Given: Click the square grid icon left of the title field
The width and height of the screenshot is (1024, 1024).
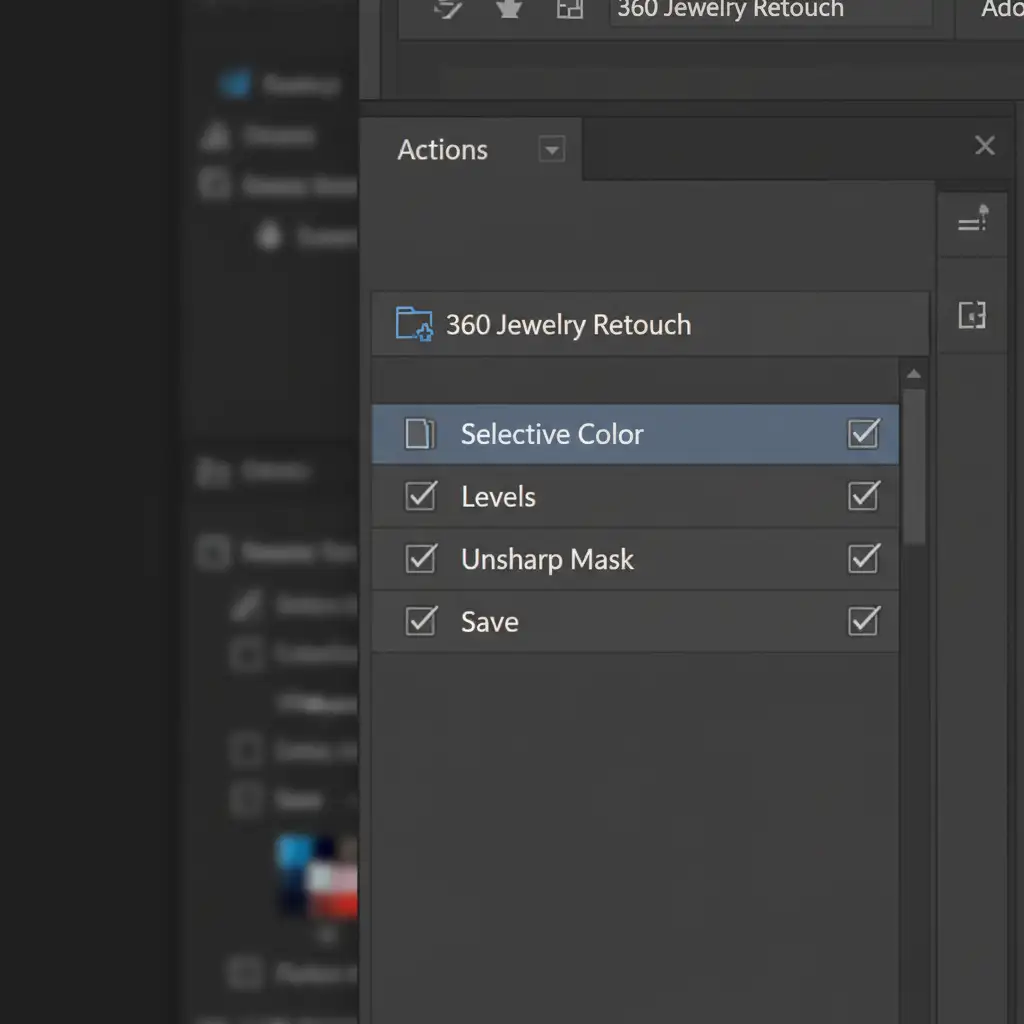Looking at the screenshot, I should (x=569, y=9).
